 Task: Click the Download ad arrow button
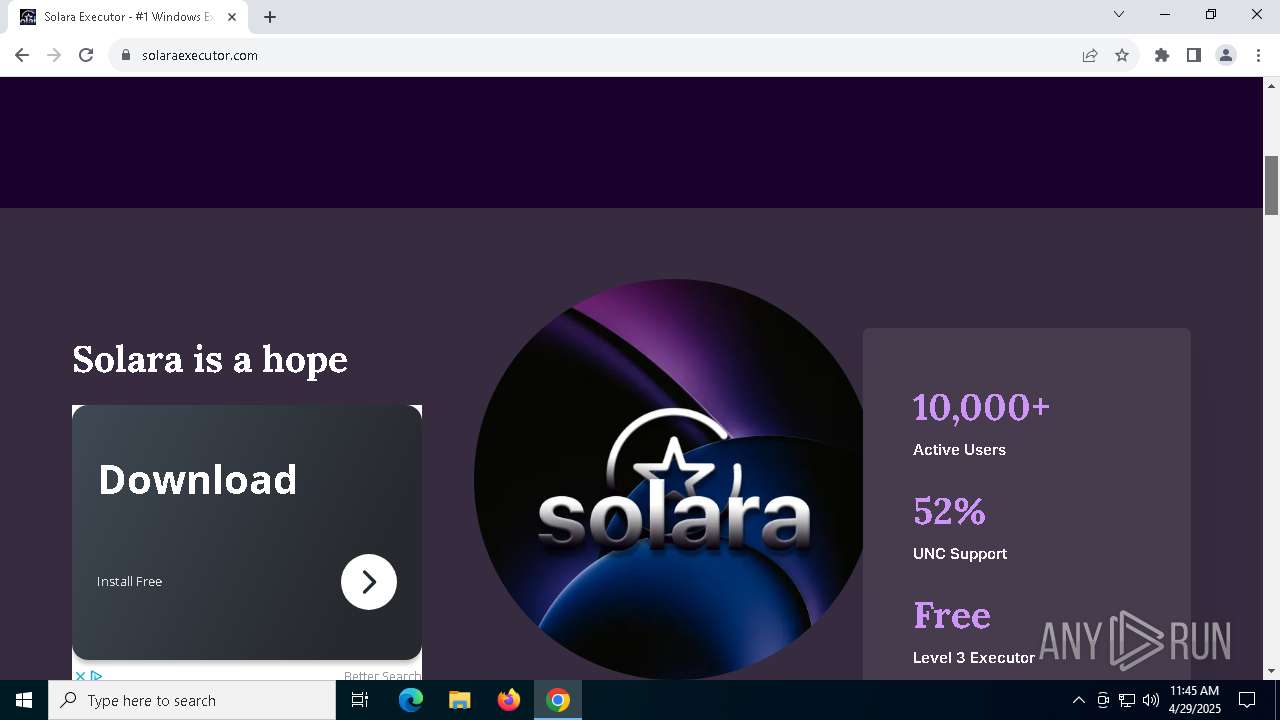369,582
